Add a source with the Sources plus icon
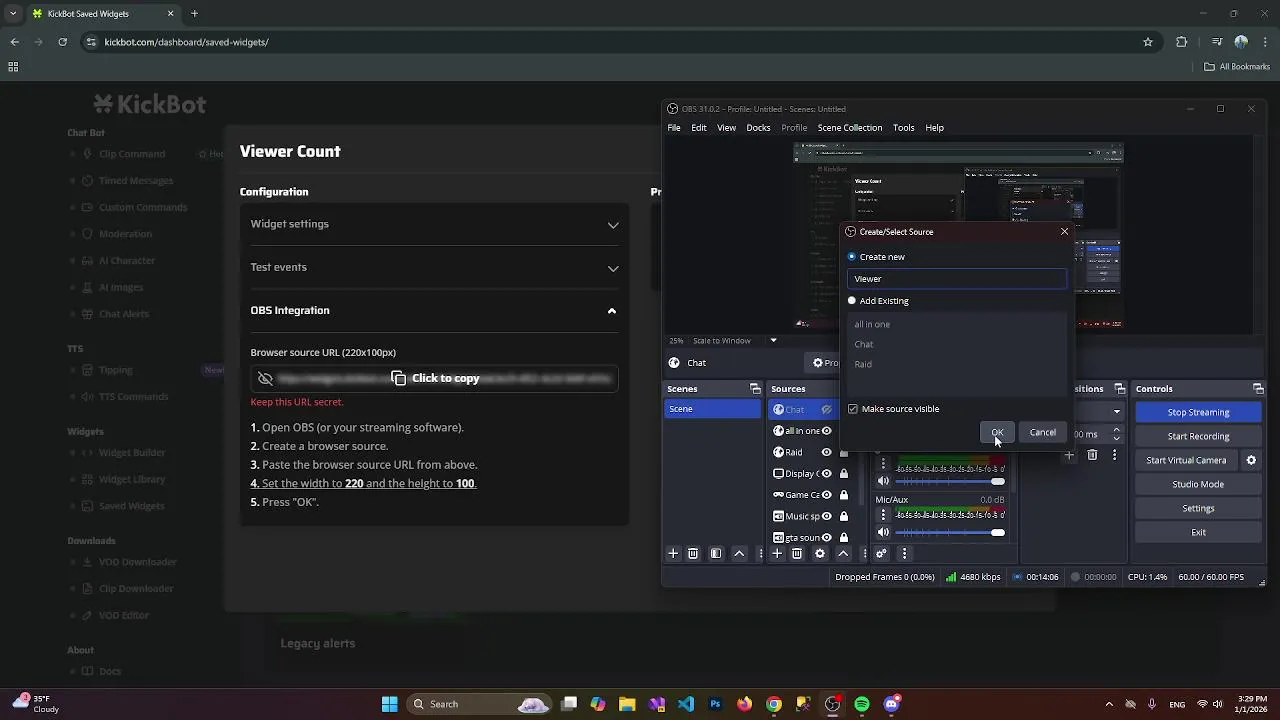Image resolution: width=1280 pixels, height=720 pixels. point(777,553)
